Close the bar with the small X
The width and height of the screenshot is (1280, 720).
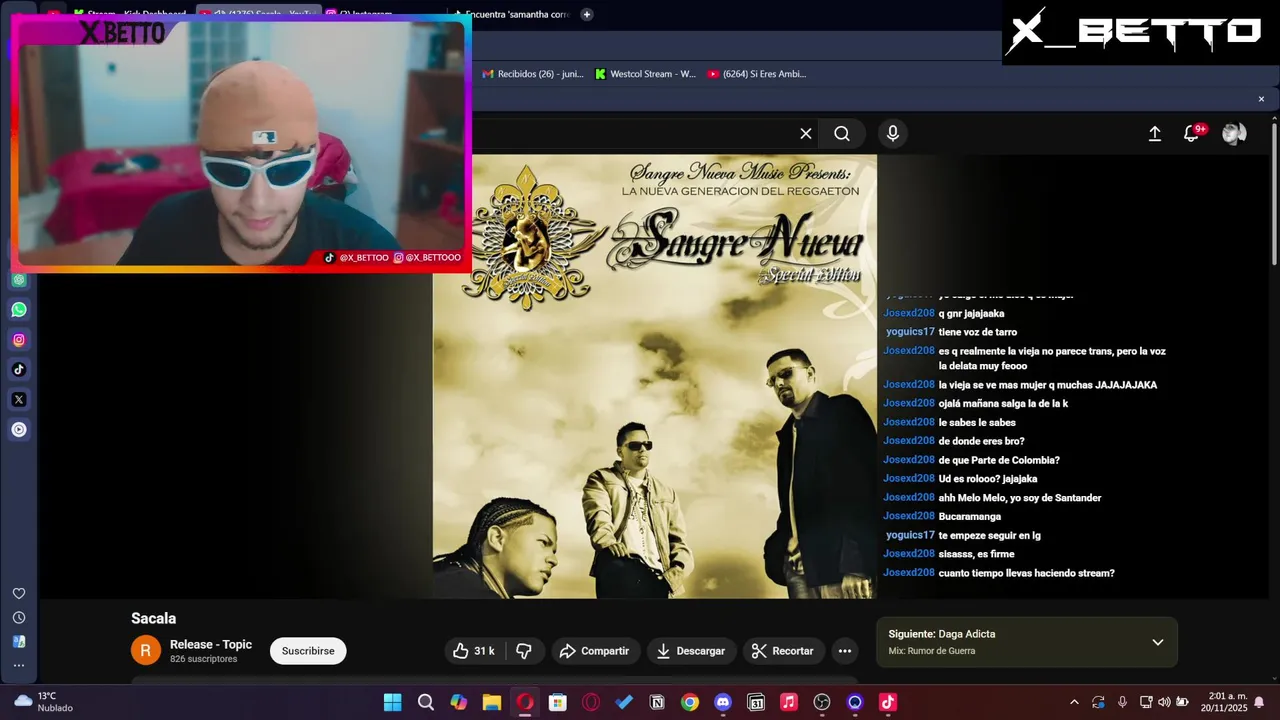coord(1261,99)
